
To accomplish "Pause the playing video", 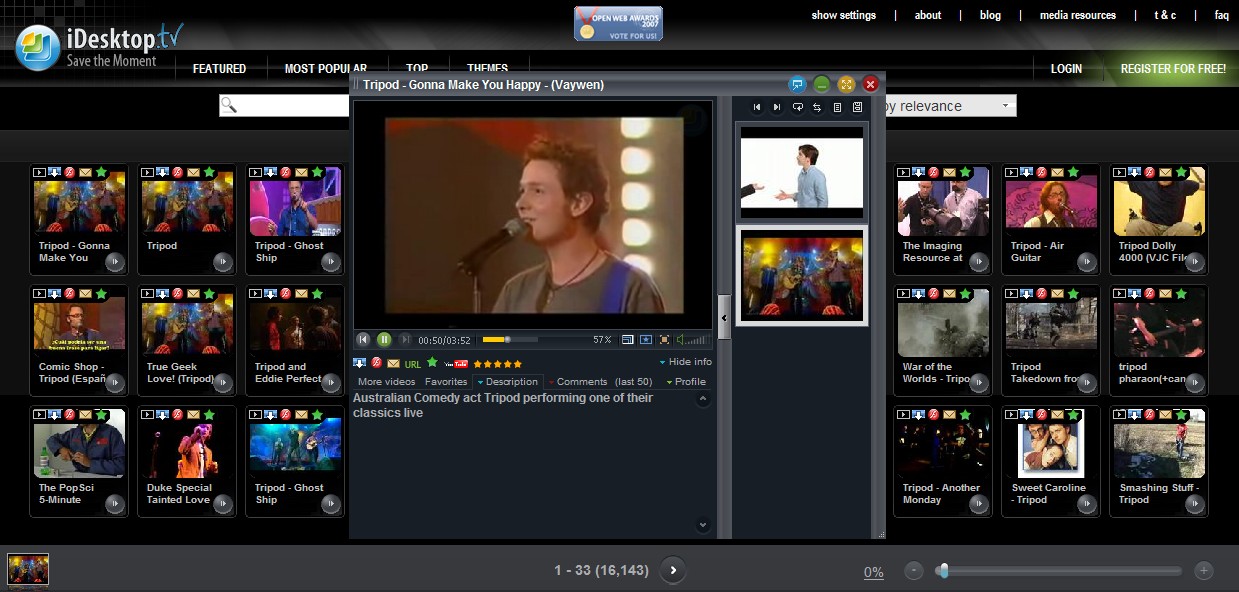I will 384,339.
